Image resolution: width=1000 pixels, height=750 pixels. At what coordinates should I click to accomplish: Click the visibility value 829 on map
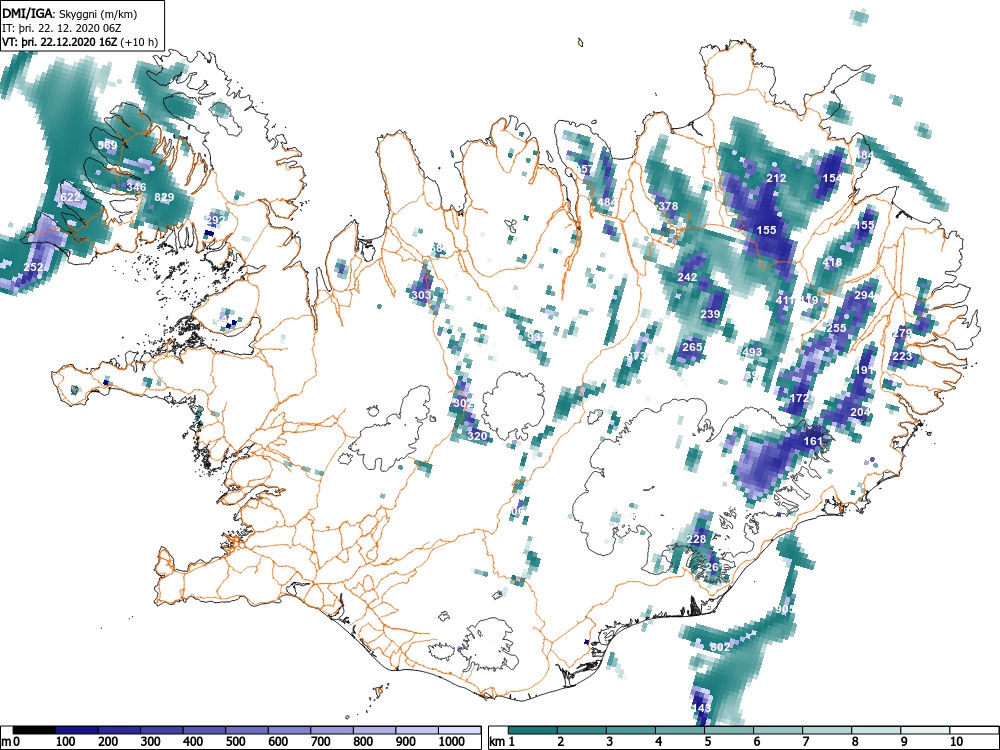pyautogui.click(x=164, y=197)
